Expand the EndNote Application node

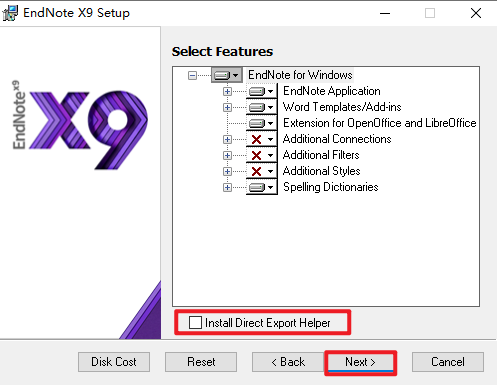point(227,91)
